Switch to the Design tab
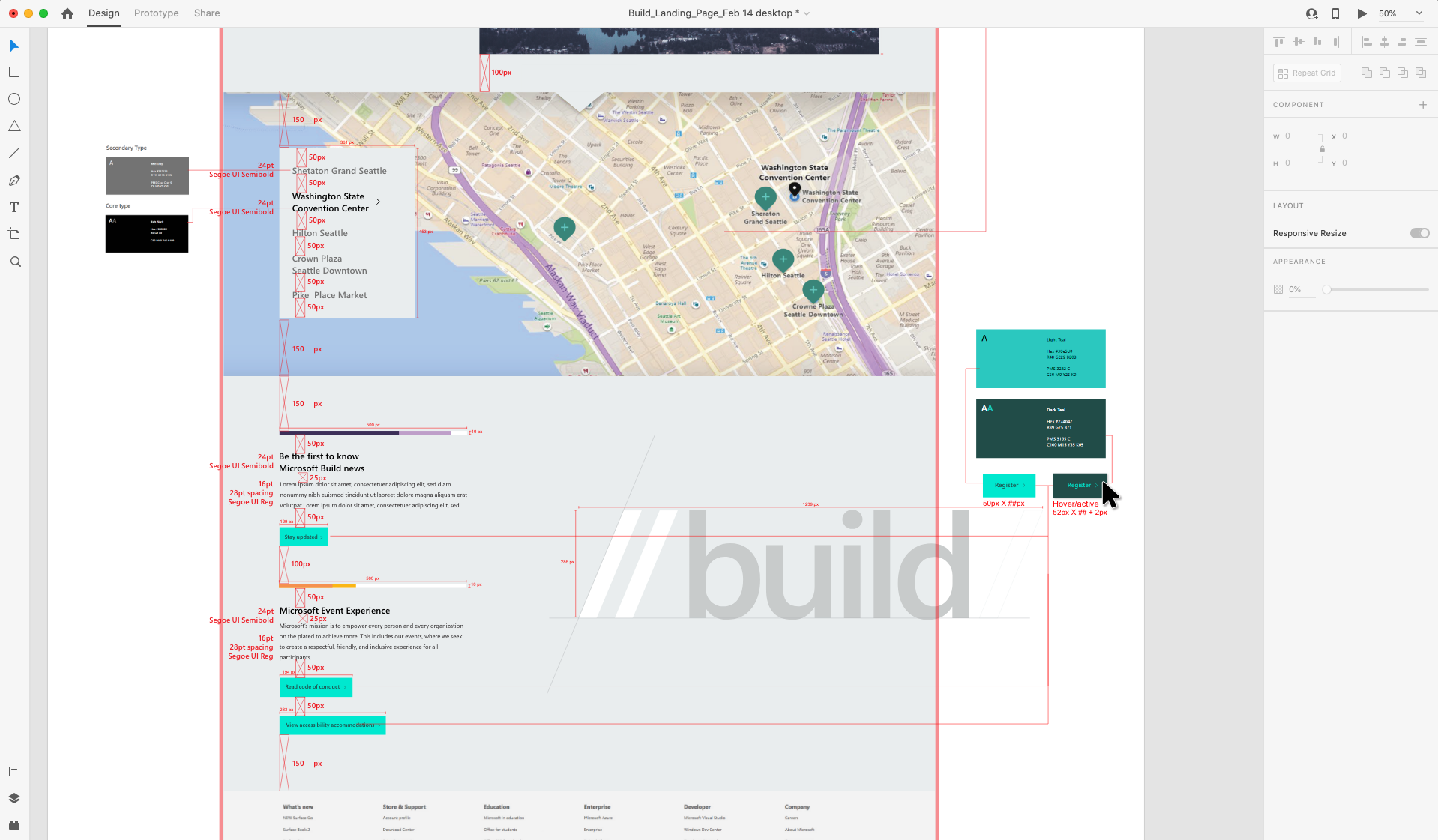The height and width of the screenshot is (840, 1438). click(103, 13)
